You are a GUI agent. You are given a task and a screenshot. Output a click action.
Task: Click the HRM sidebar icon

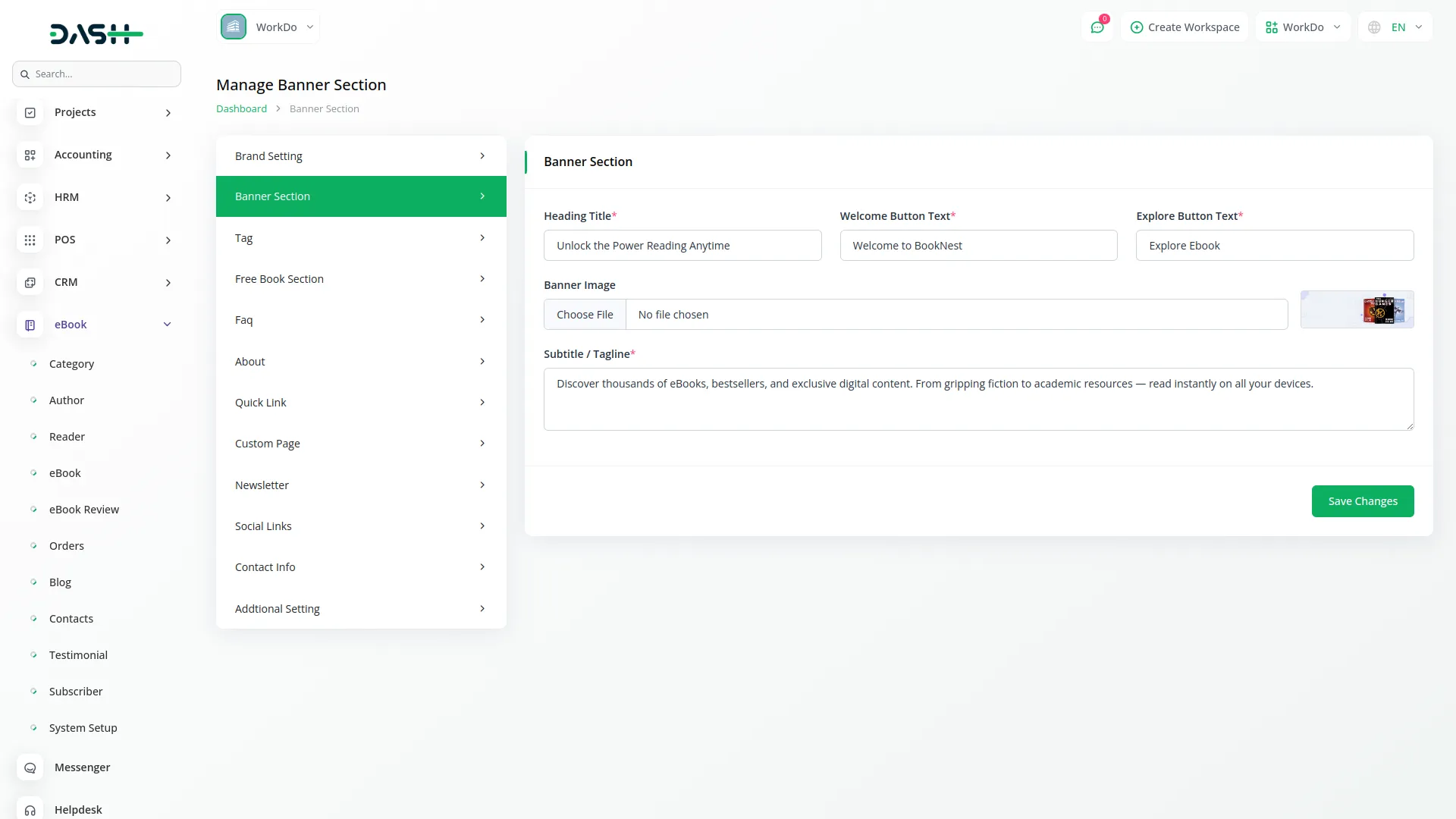click(30, 197)
